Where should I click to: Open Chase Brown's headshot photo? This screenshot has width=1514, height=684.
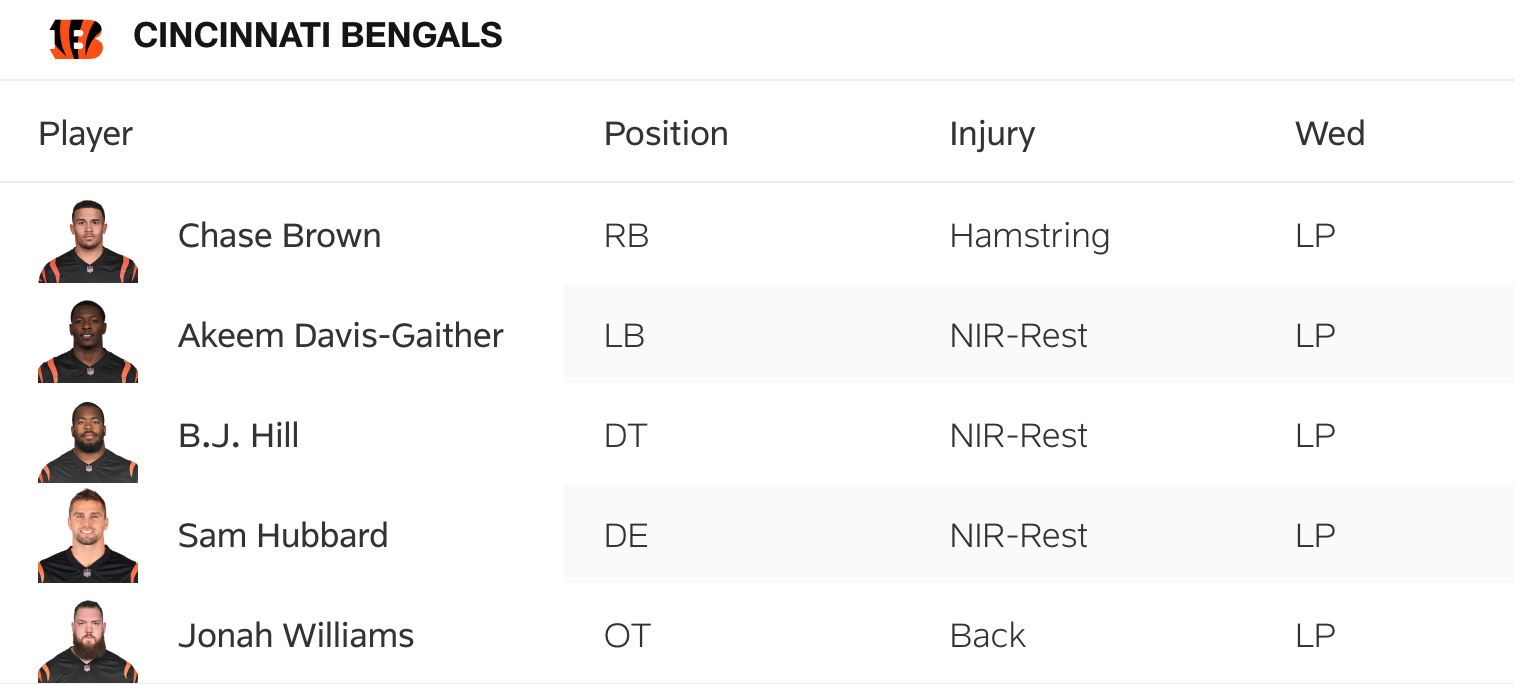pos(88,241)
